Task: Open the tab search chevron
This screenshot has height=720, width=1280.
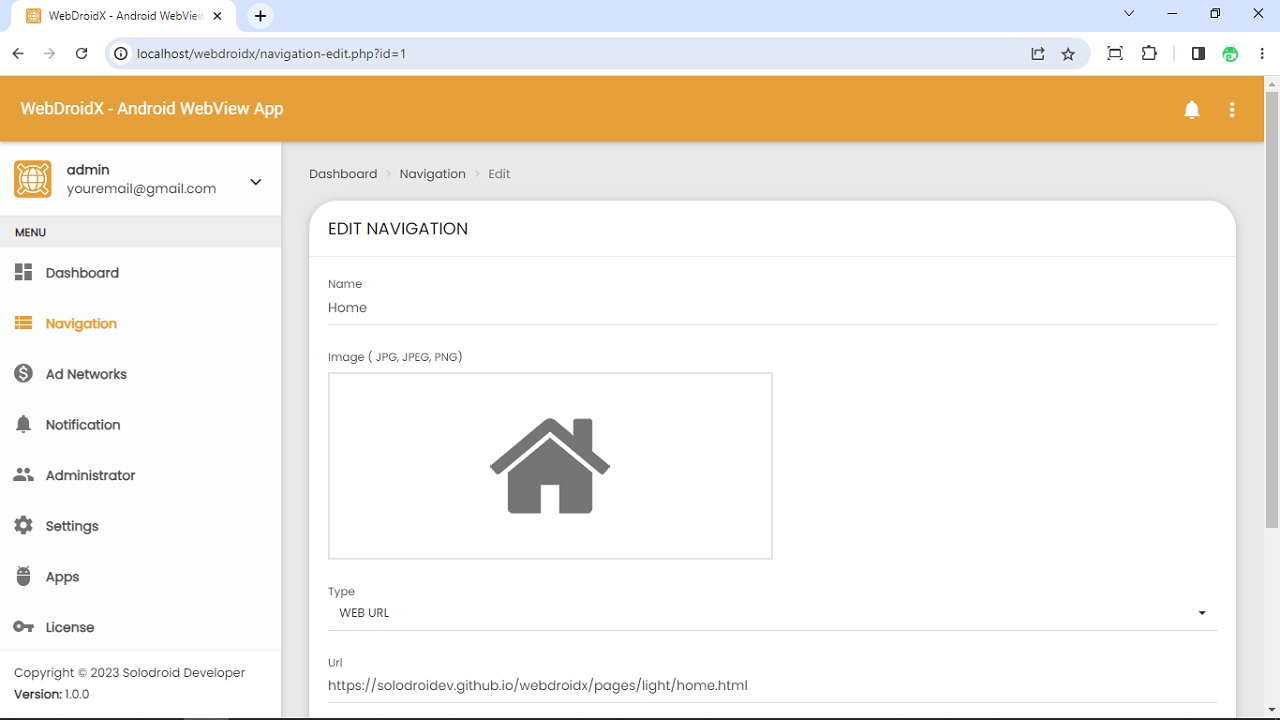Action: [x=1129, y=14]
